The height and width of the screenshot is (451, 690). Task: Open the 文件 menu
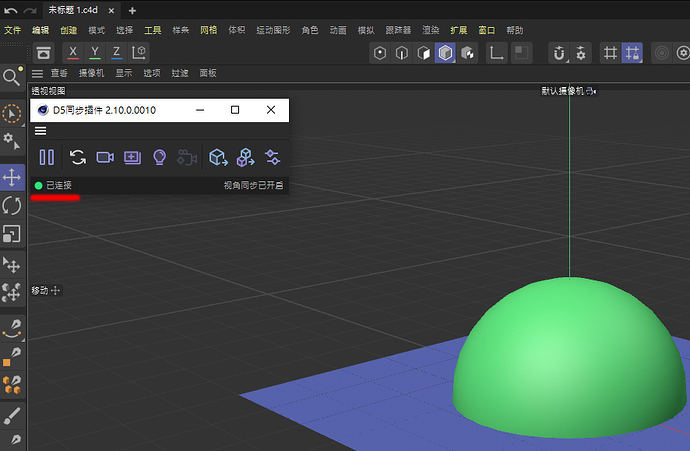(12, 30)
